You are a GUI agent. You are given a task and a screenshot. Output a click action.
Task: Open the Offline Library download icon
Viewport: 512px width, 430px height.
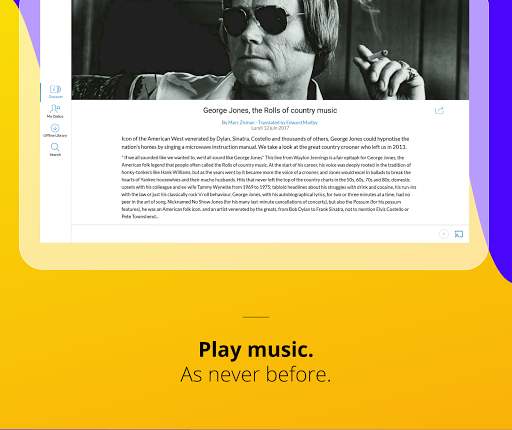55,128
